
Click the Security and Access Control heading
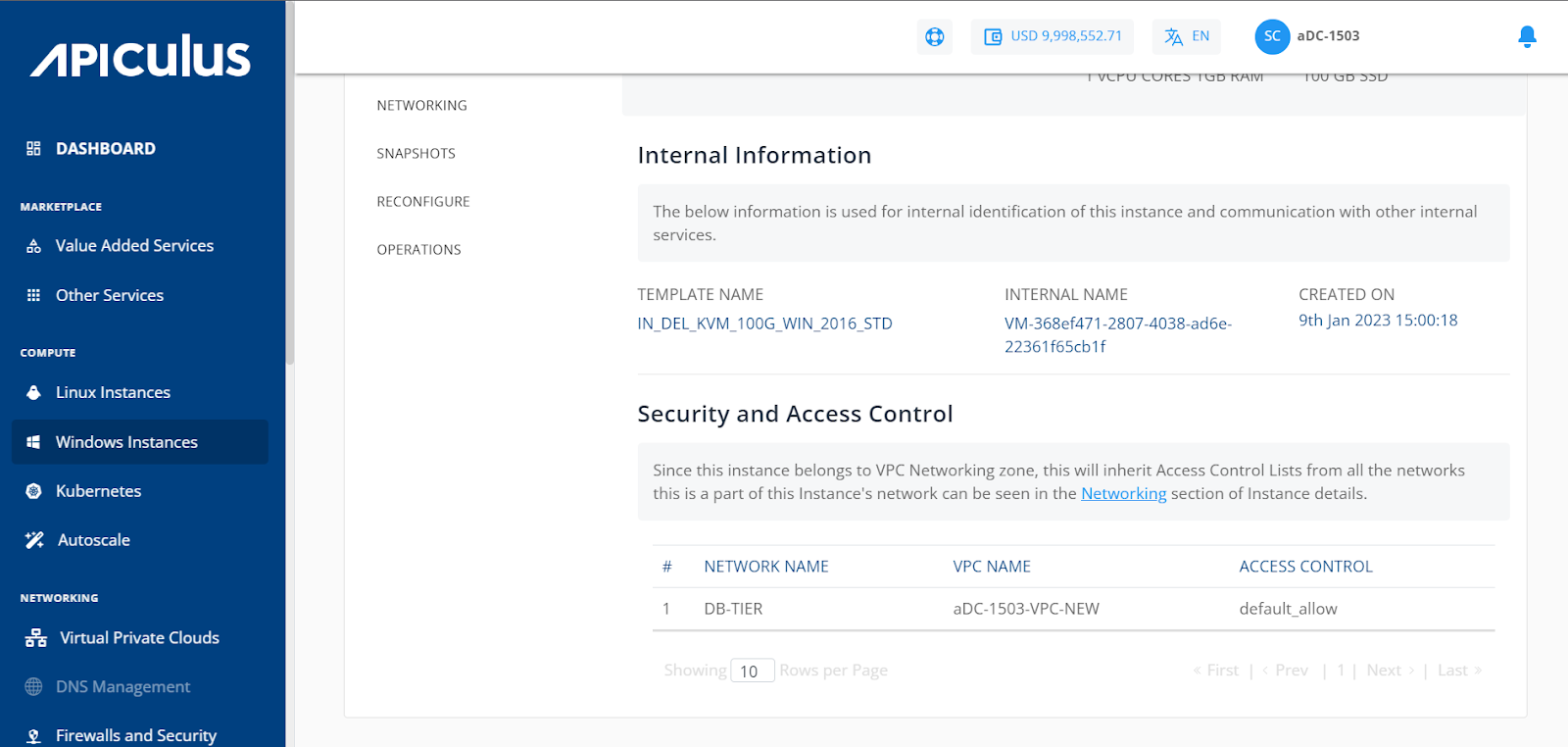click(795, 414)
